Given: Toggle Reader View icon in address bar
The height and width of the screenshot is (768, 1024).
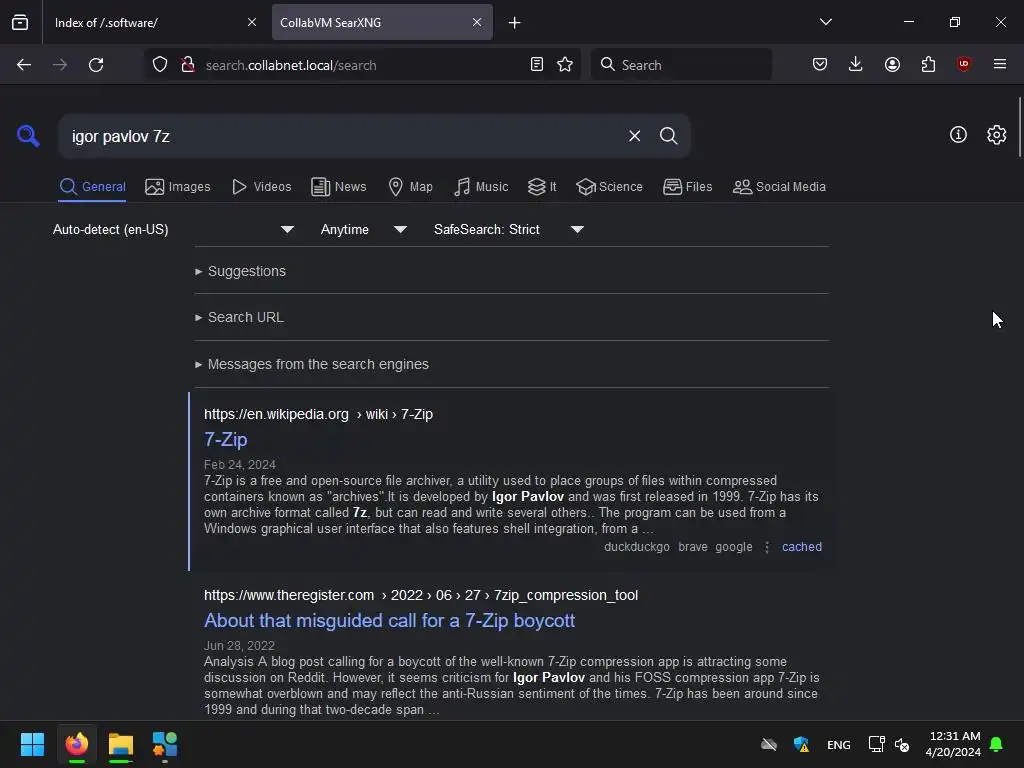Looking at the screenshot, I should coord(537,64).
